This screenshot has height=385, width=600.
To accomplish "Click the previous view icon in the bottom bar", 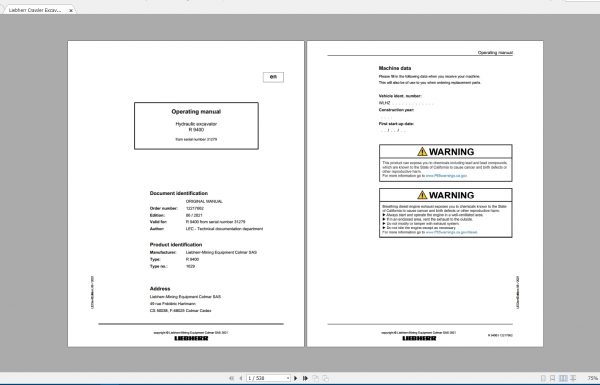I will [316, 378].
